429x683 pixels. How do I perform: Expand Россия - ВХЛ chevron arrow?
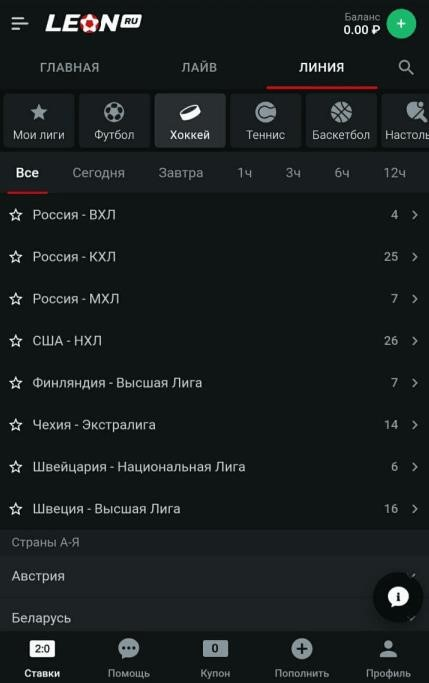[415, 215]
